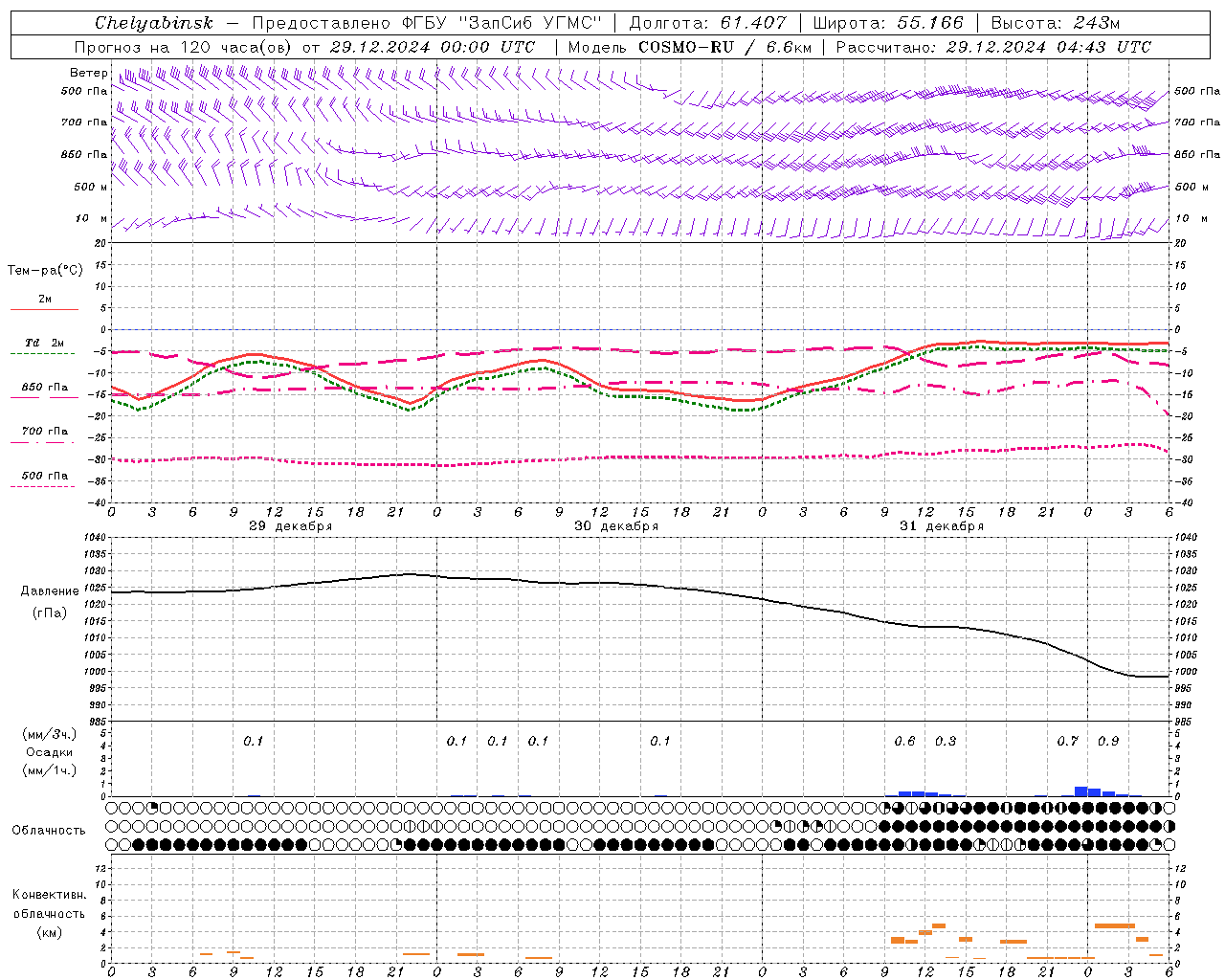Click the '(мм/1ч.)' hourly precipitation unit label
Screen dimensions: 1225x980
pyautogui.click(x=50, y=770)
